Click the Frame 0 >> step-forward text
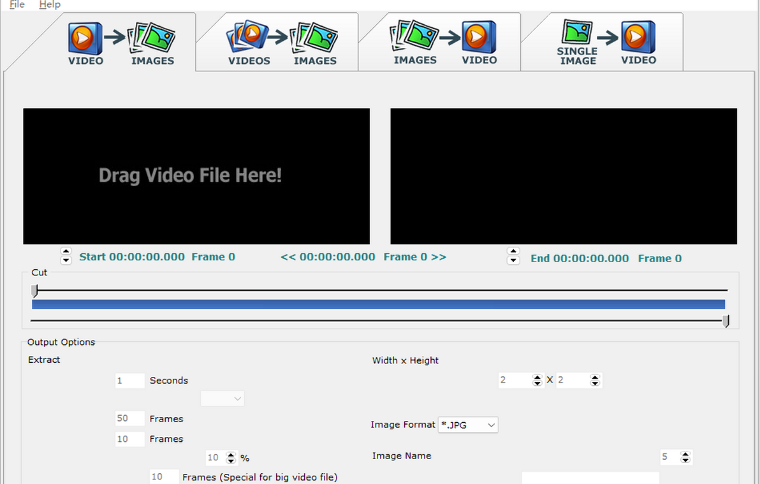760x484 pixels. pos(415,257)
